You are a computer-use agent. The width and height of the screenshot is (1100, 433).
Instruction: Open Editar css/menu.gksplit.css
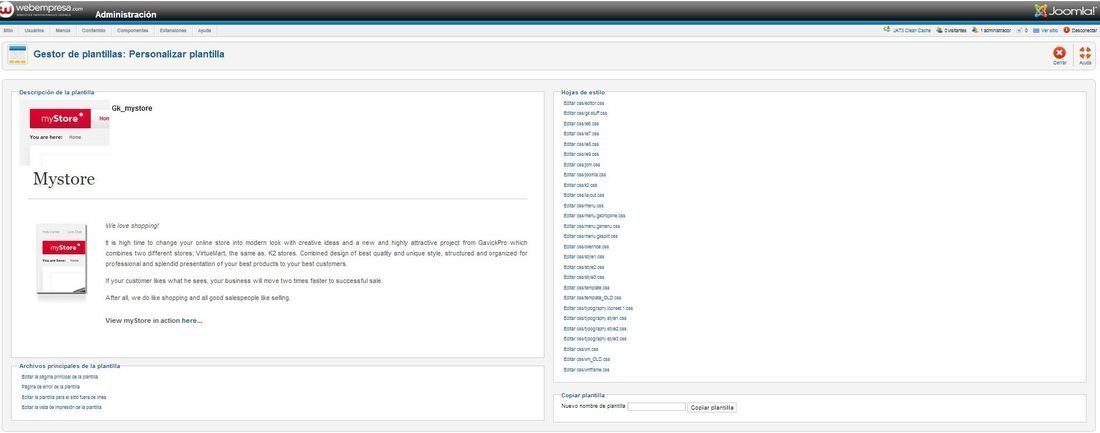pos(591,237)
